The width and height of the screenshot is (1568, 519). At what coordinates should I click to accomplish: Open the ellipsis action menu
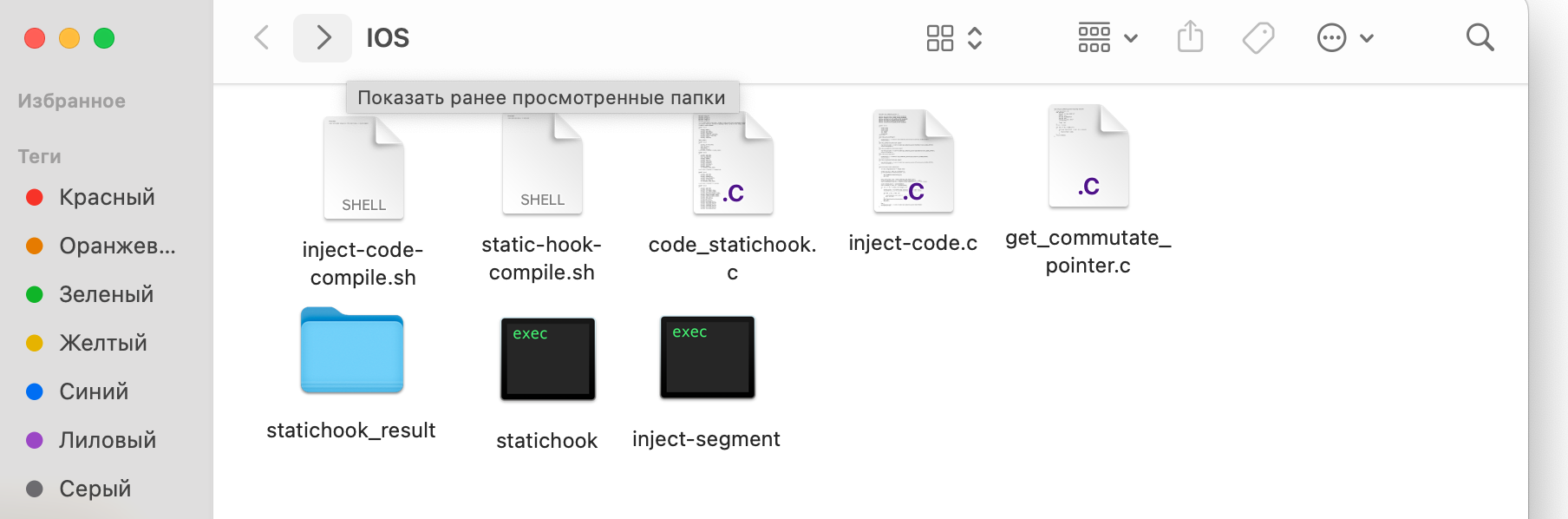point(1344,38)
